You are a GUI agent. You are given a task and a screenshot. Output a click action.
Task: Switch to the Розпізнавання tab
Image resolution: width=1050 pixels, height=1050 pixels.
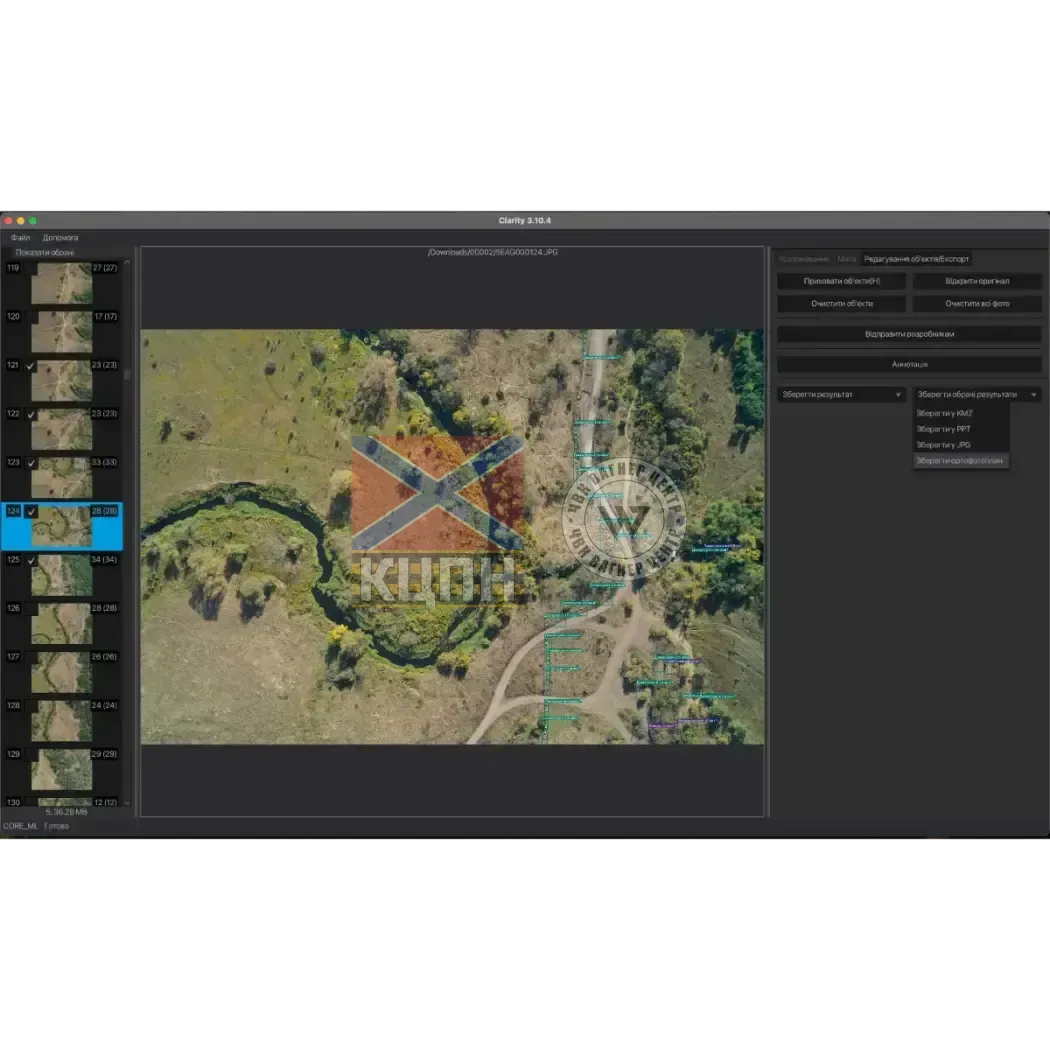pos(804,259)
